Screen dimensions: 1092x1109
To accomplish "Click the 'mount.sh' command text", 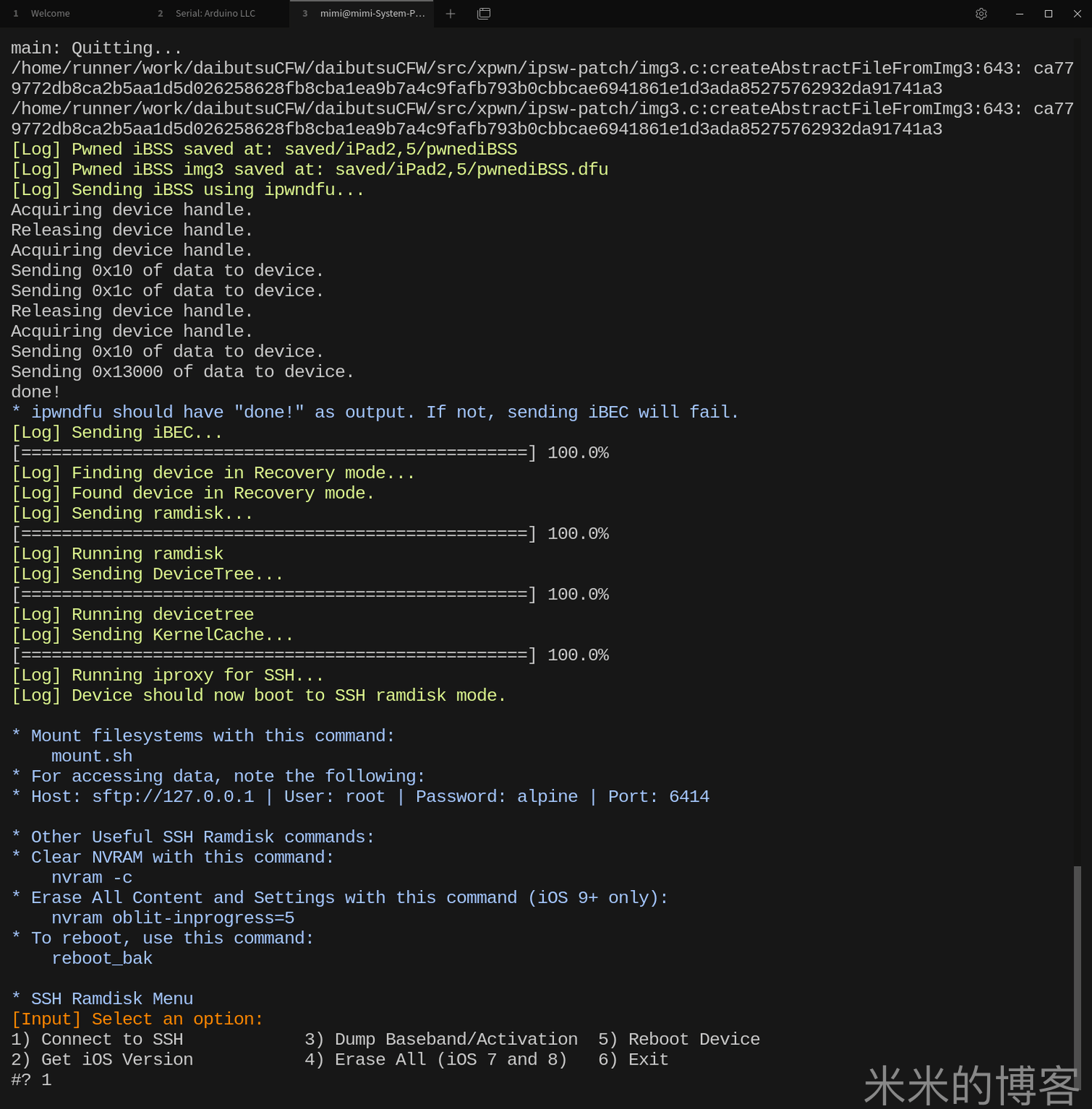I will pos(92,756).
